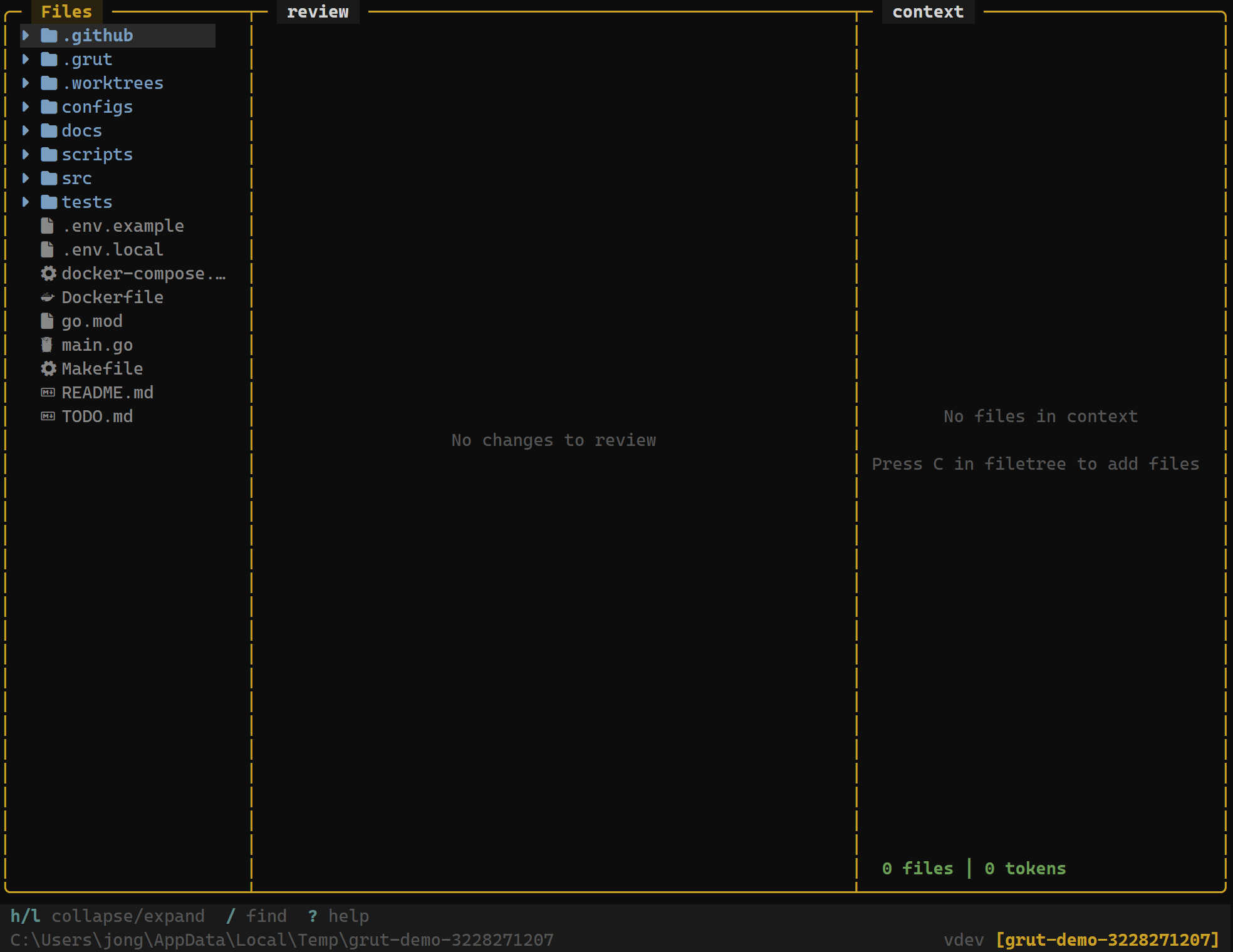Select the Dockerfile entry name
The height and width of the screenshot is (952, 1233).
[113, 297]
